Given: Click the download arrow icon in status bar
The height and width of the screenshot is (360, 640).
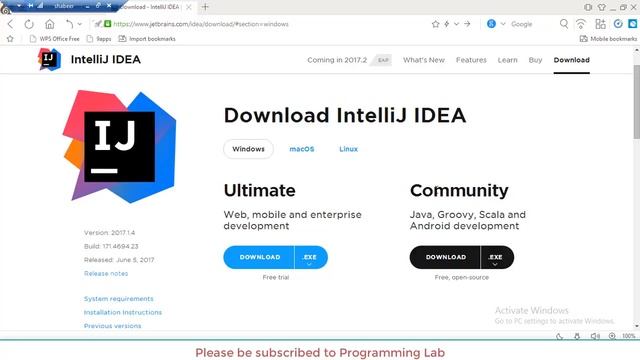Looking at the screenshot, I should pyautogui.click(x=577, y=336).
